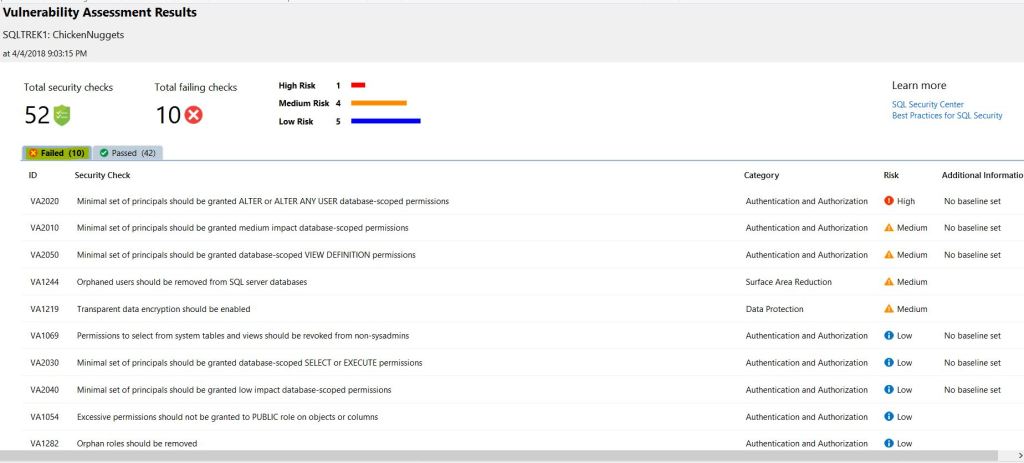1024x463 pixels.
Task: Click the green shield icon beside 52
Action: [62, 115]
